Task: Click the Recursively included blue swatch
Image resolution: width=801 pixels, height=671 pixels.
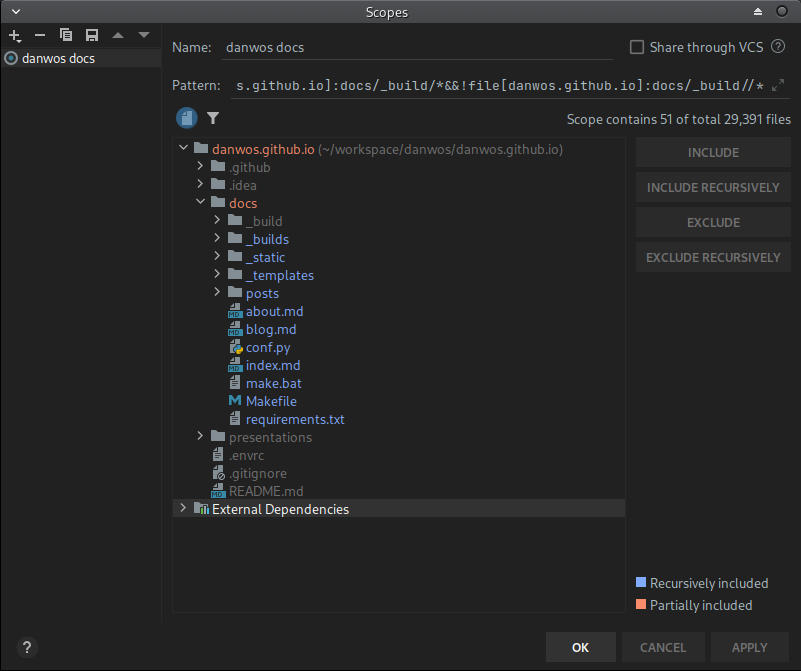Action: click(x=641, y=583)
